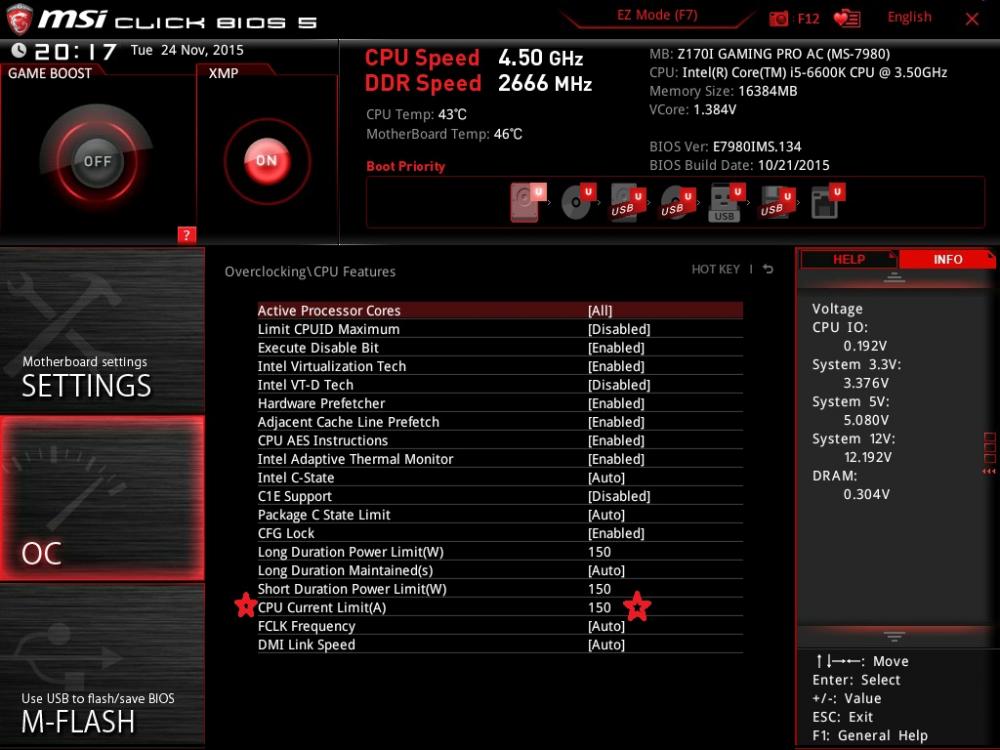Select Intel Adaptive Thermal Monitor row

(500, 459)
